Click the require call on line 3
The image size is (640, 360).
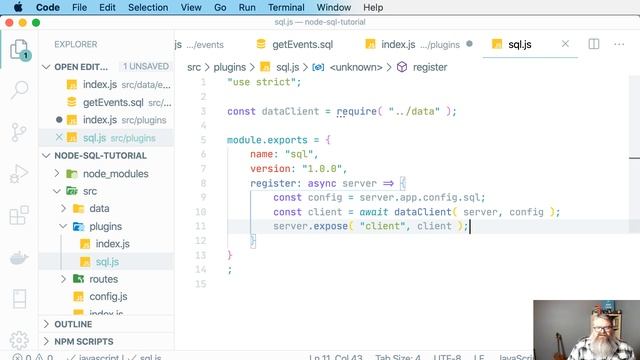coord(356,111)
